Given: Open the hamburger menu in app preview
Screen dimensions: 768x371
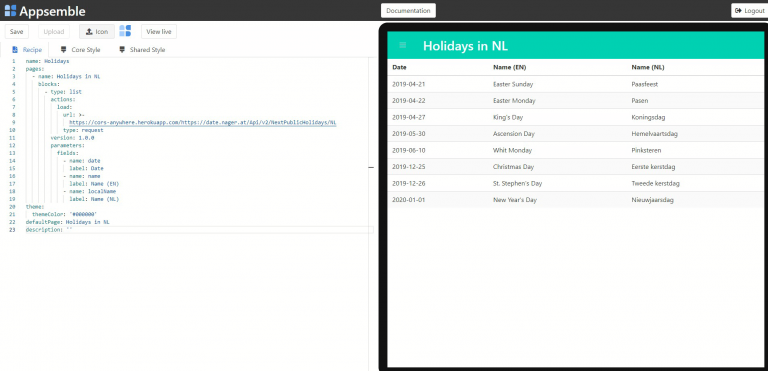Looking at the screenshot, I should [403, 45].
